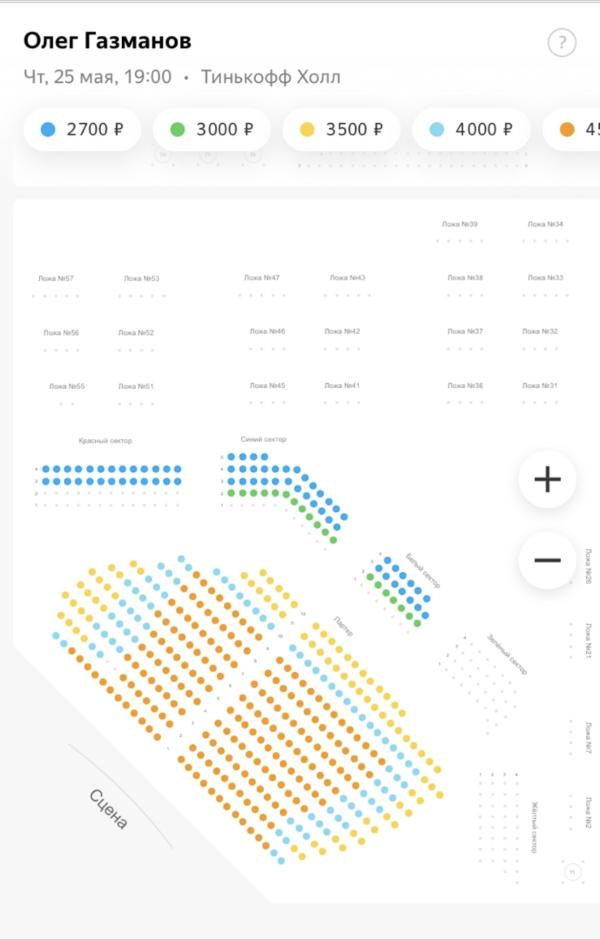Choose Ложа №34 box
The width and height of the screenshot is (600, 939).
[545, 224]
